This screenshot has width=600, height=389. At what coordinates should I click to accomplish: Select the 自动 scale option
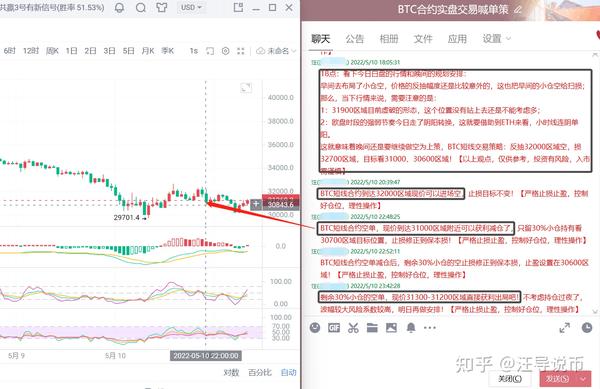pos(289,372)
